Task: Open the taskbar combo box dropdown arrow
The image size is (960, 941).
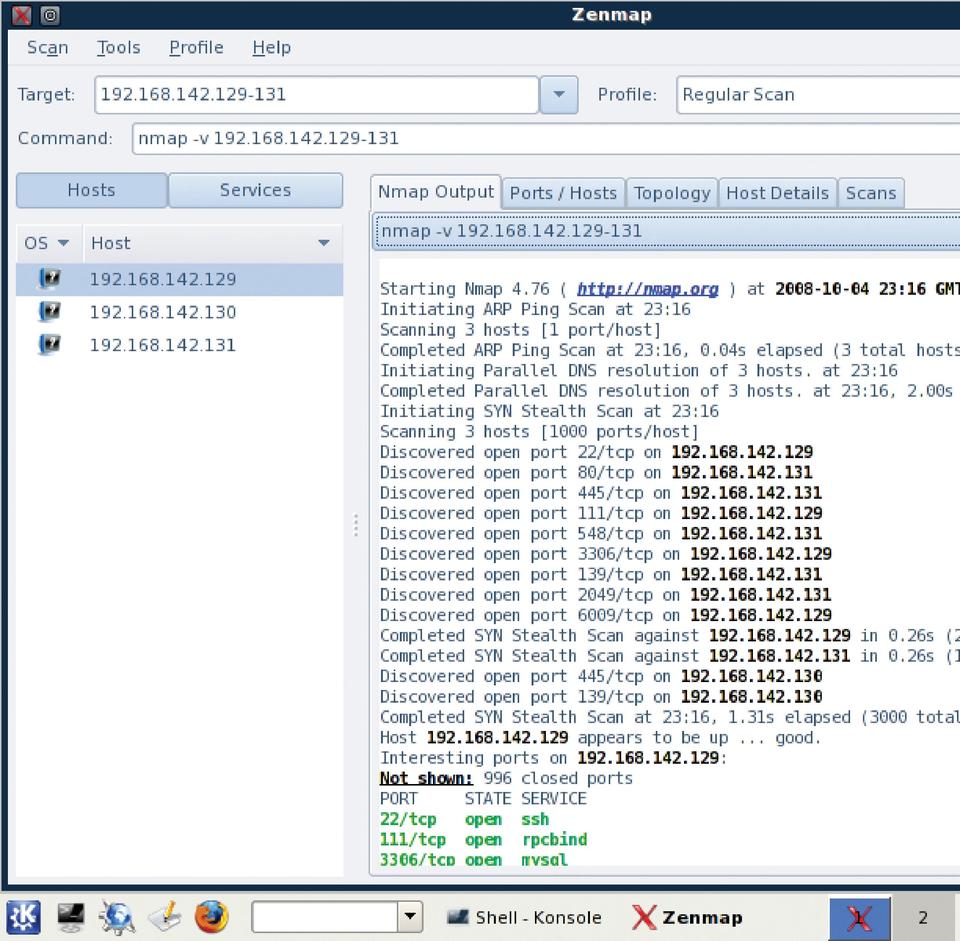Action: click(409, 916)
